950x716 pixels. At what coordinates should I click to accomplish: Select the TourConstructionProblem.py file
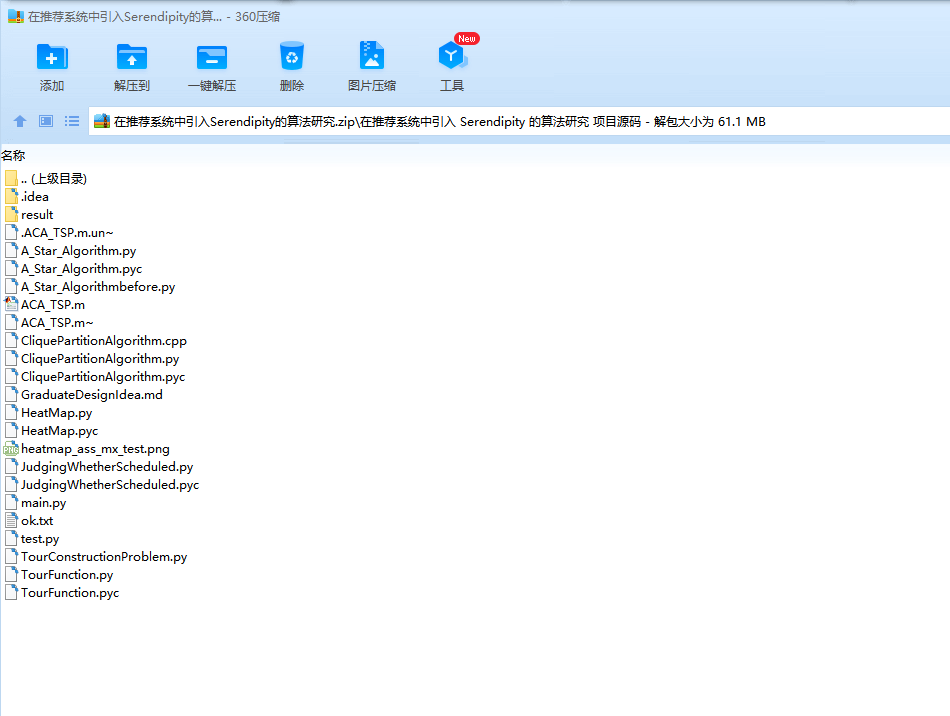click(x=104, y=557)
